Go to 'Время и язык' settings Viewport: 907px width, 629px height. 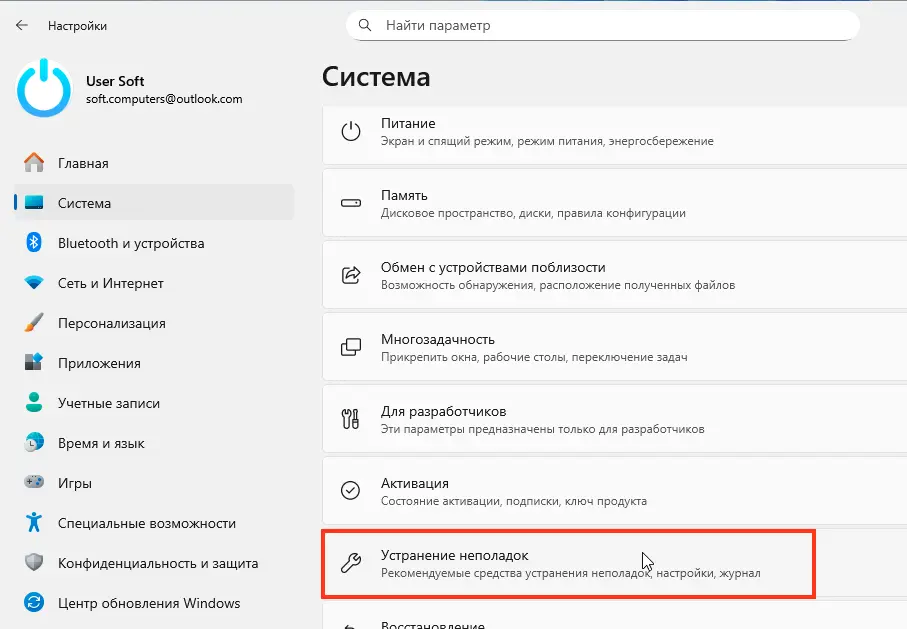click(101, 443)
